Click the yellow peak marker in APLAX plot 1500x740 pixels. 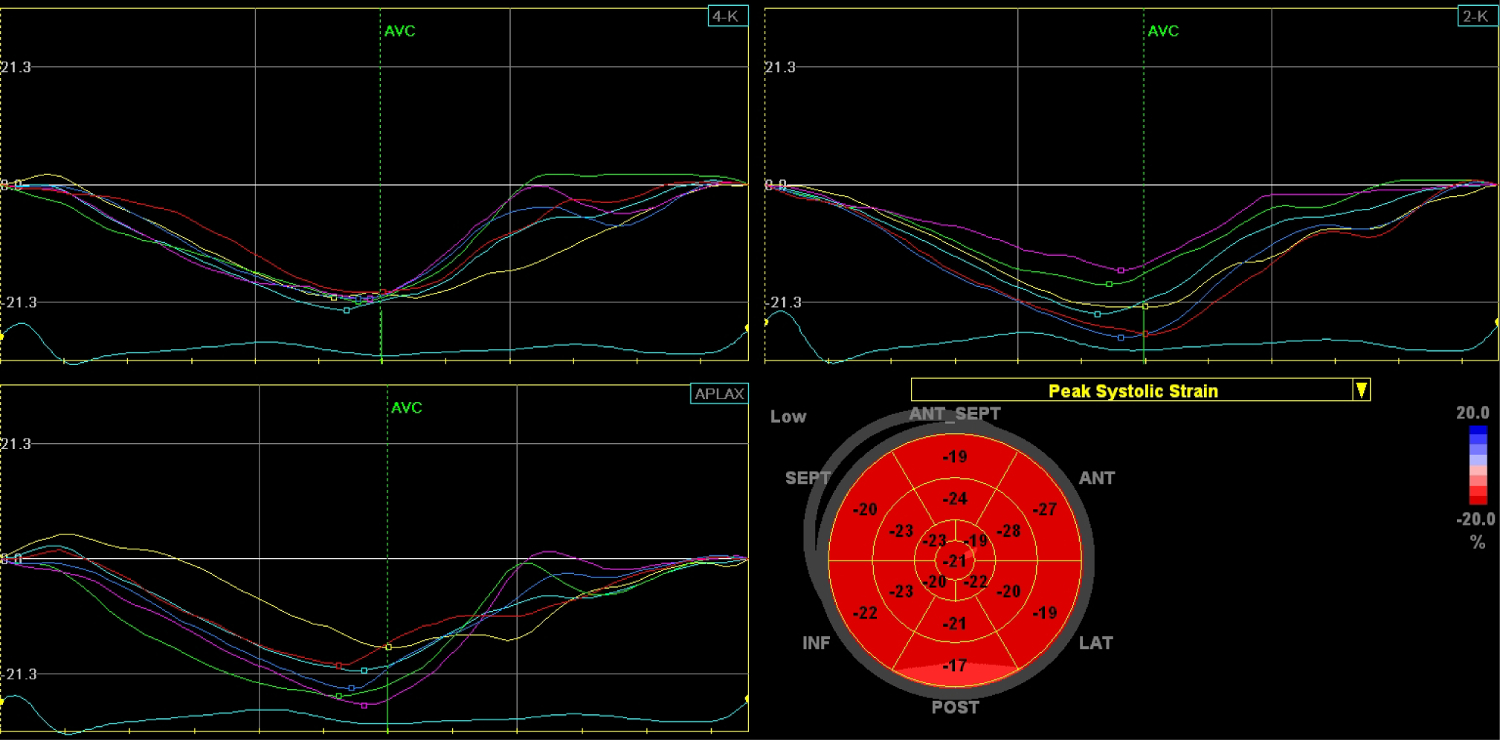coord(388,647)
